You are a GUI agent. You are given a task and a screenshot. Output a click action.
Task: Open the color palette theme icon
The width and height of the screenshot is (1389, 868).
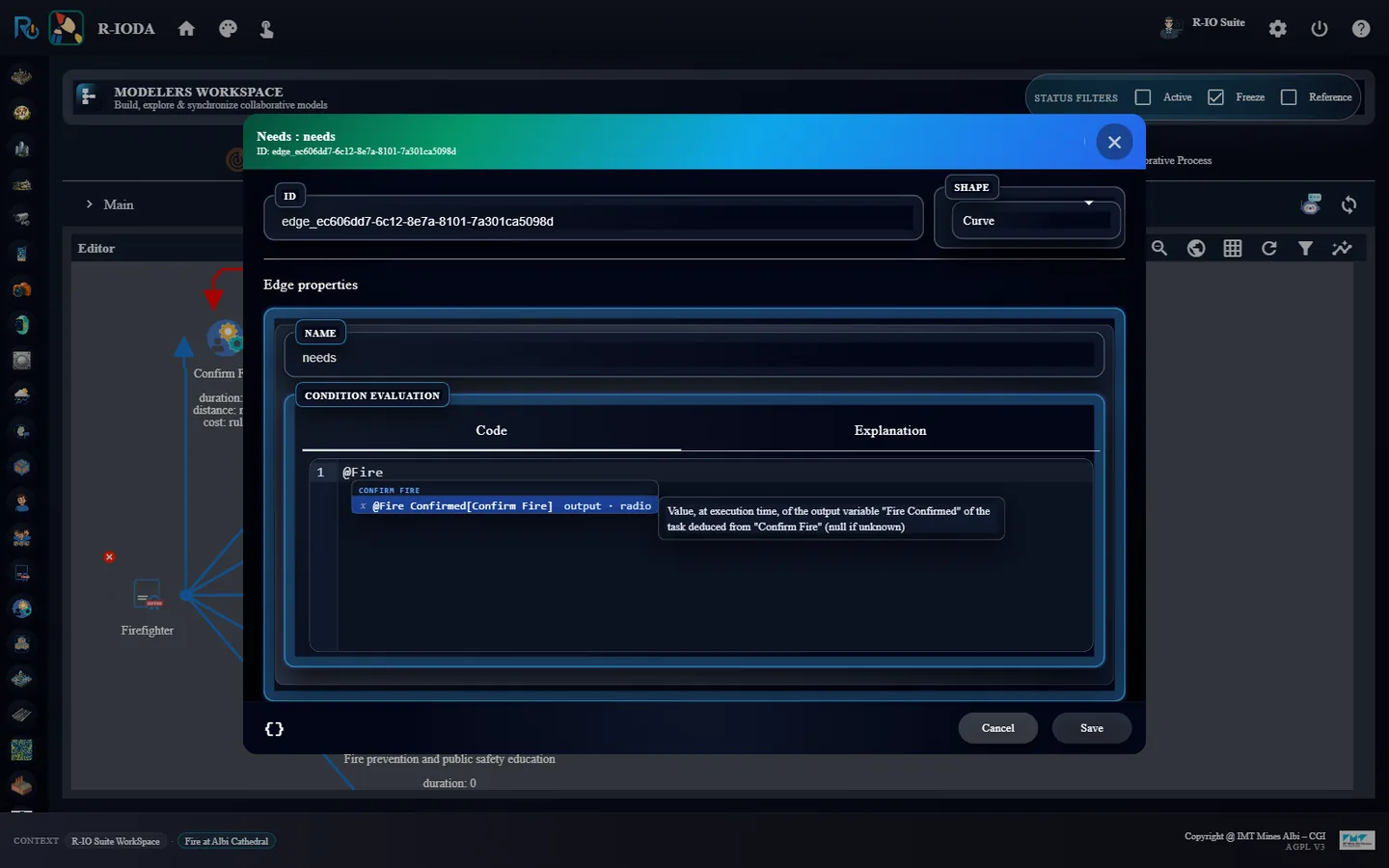228,29
